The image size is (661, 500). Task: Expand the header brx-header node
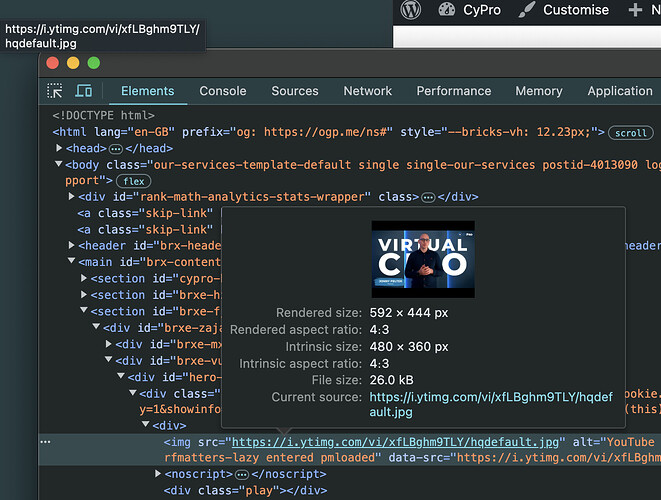[71, 246]
